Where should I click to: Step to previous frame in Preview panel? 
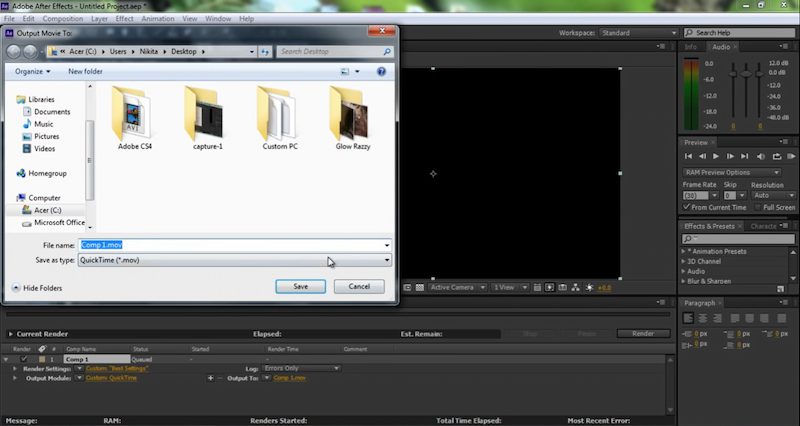(703, 157)
